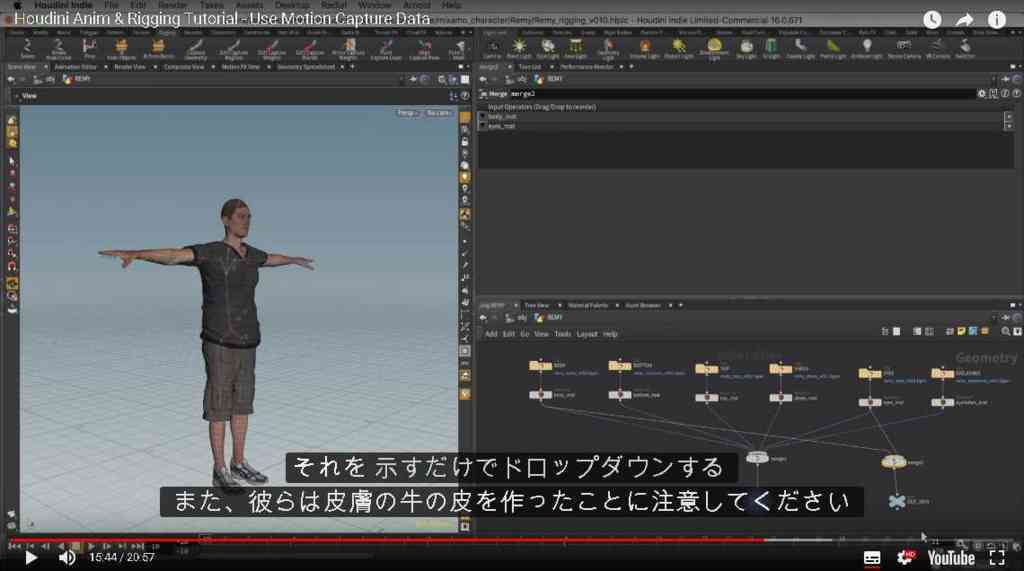Select the Bones shelf tool
The width and height of the screenshot is (1024, 571).
[x=27, y=49]
